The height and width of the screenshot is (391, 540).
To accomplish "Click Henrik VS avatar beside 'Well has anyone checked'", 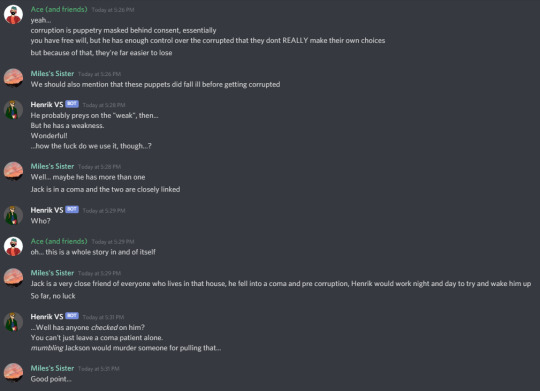I will [x=13, y=322].
